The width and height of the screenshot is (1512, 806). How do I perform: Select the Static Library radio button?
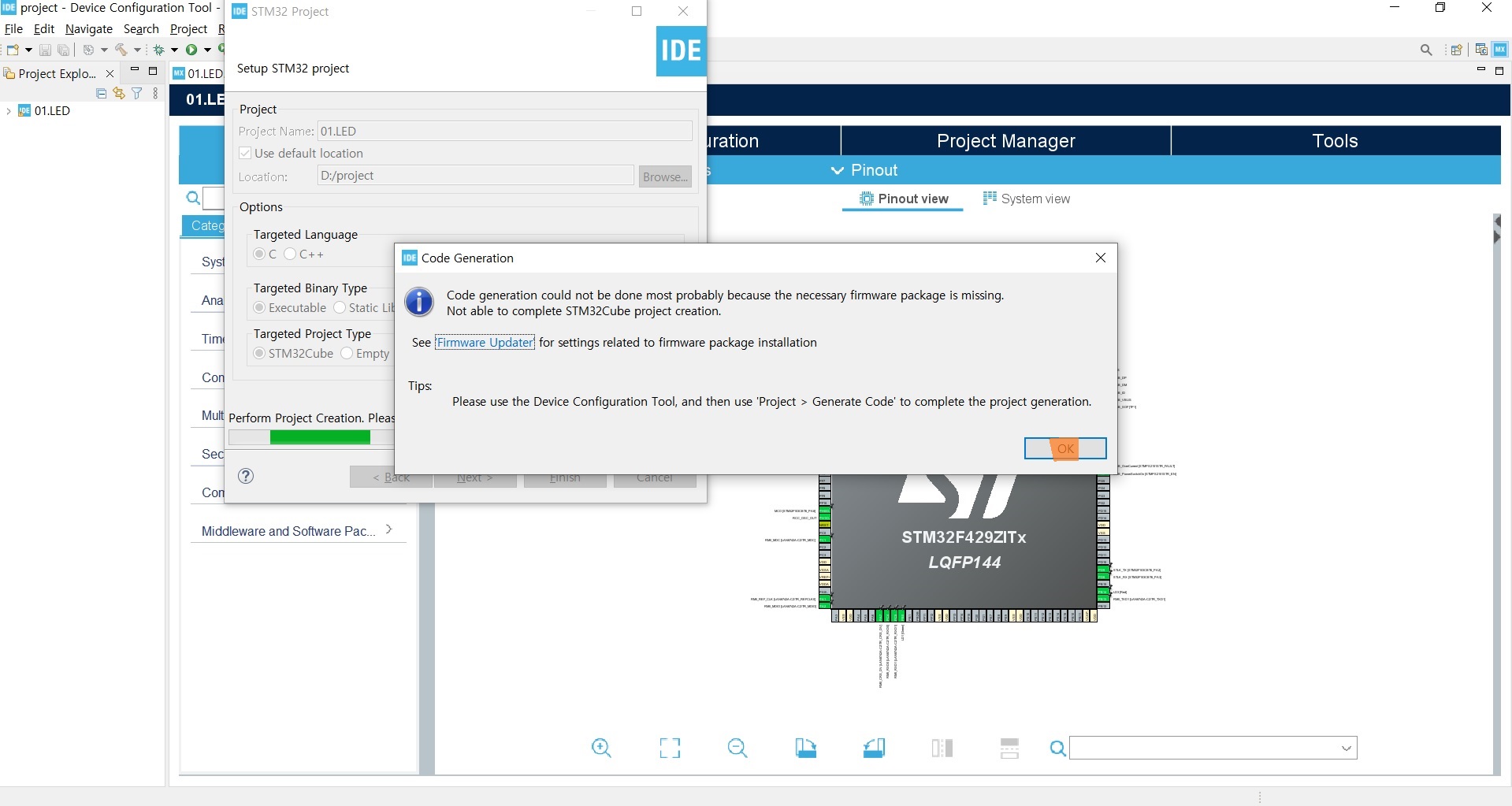coord(340,307)
